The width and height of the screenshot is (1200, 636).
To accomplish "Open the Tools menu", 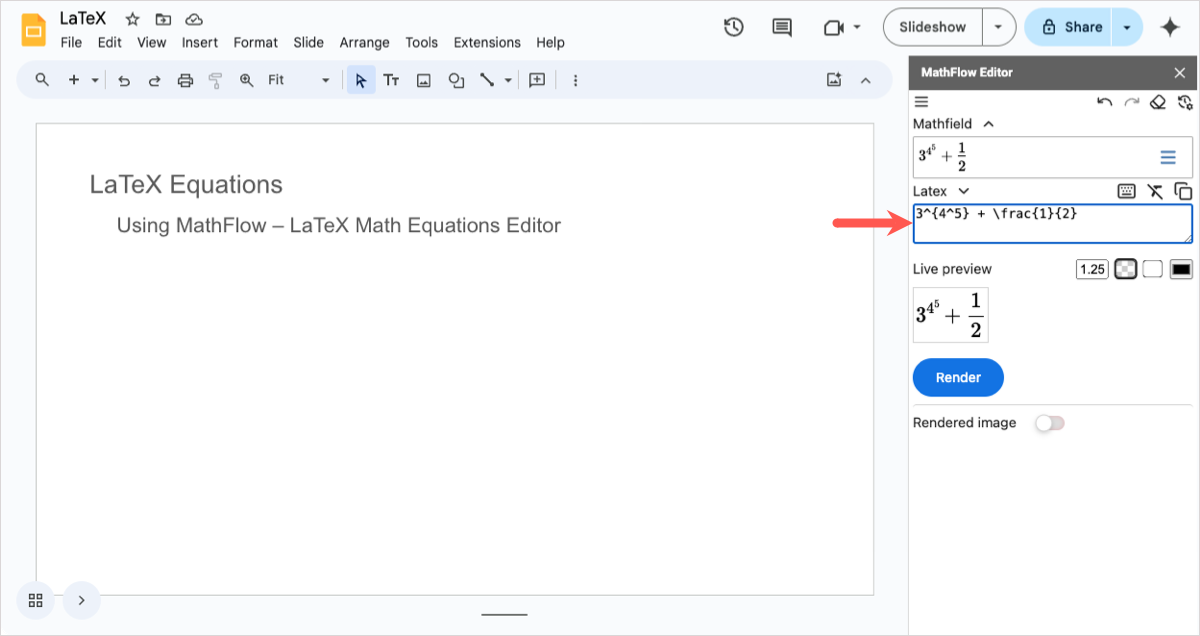I will pyautogui.click(x=422, y=43).
